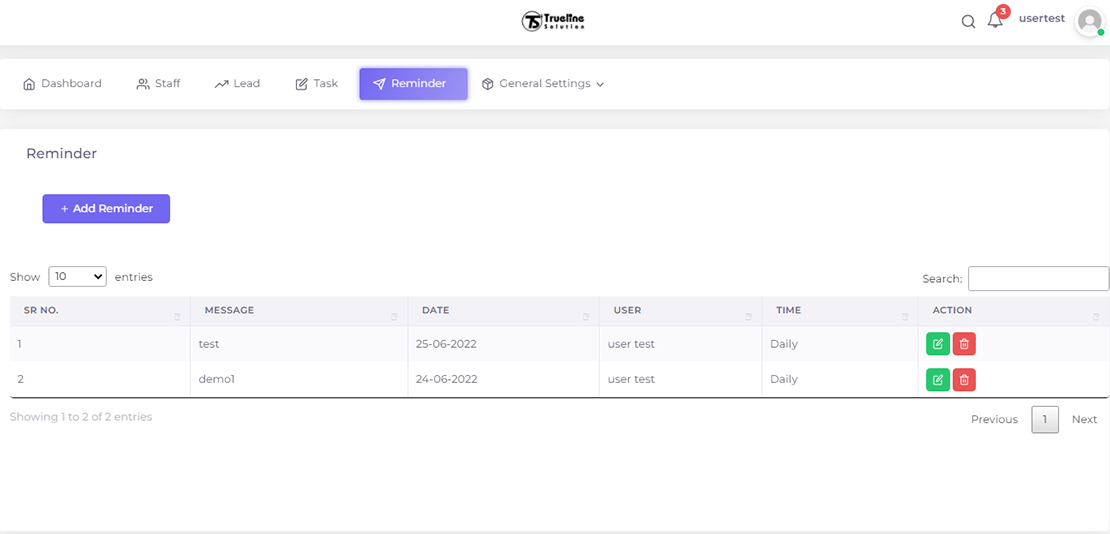Click the user avatar profile picture
Image resolution: width=1110 pixels, height=534 pixels.
1089,22
